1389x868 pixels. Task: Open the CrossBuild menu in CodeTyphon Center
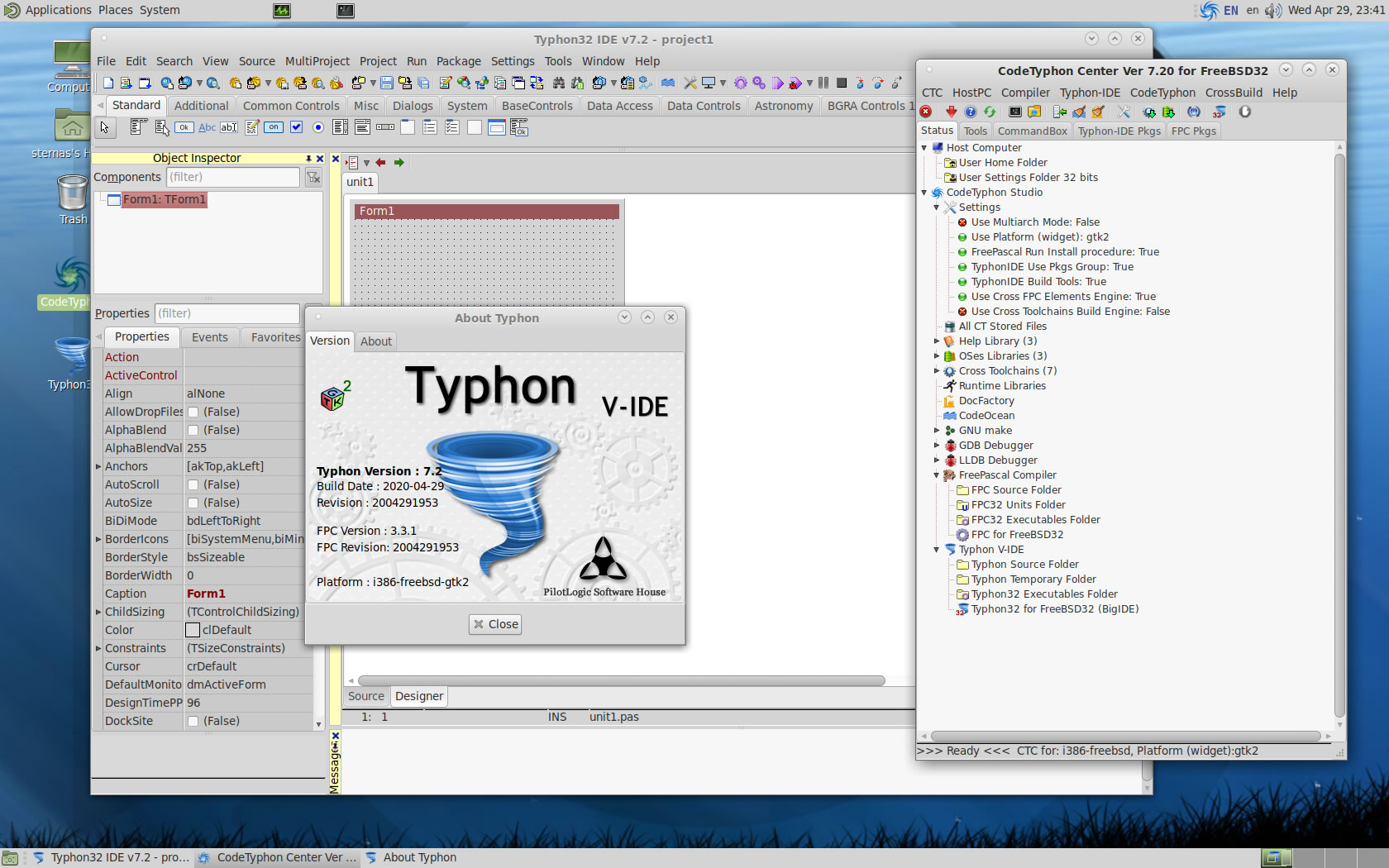point(1234,93)
